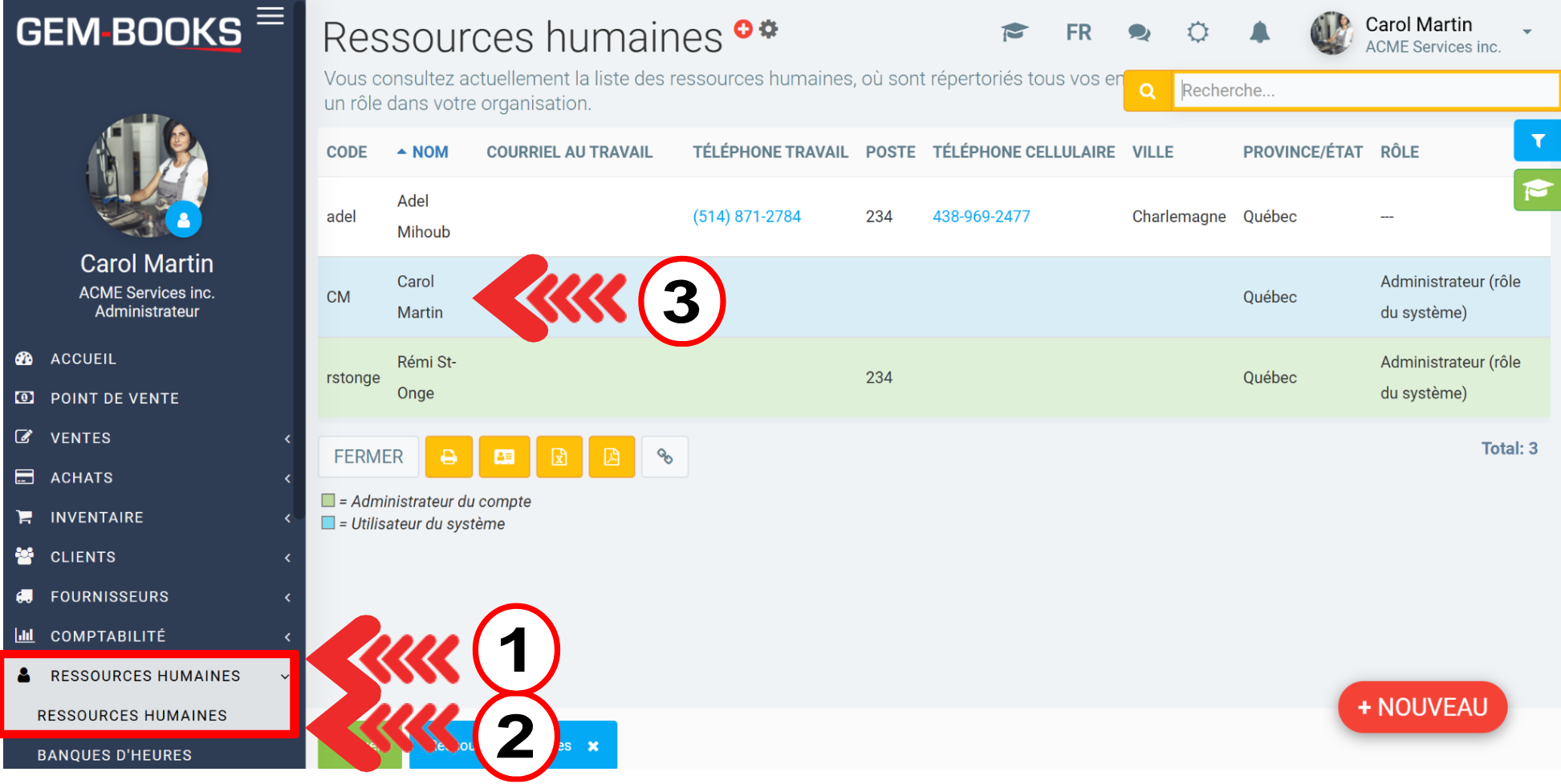This screenshot has height=784, width=1561.
Task: Click the print icon button
Action: click(449, 457)
